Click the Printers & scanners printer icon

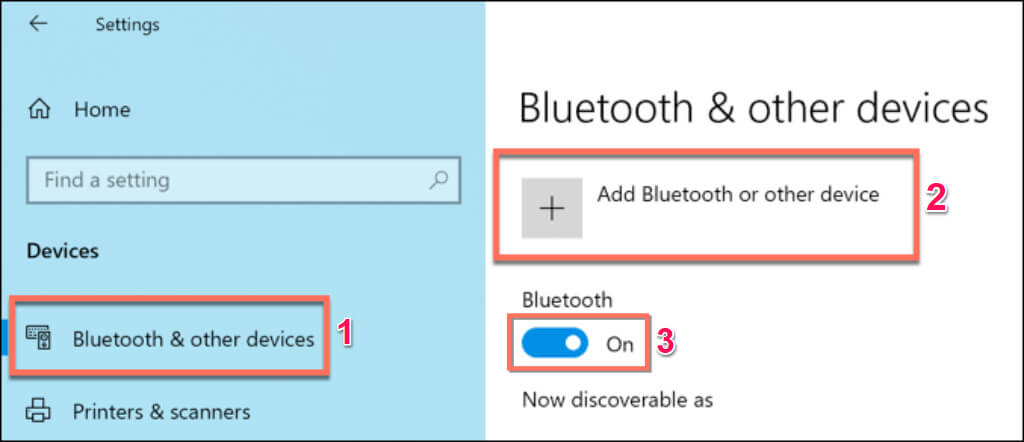click(x=39, y=411)
